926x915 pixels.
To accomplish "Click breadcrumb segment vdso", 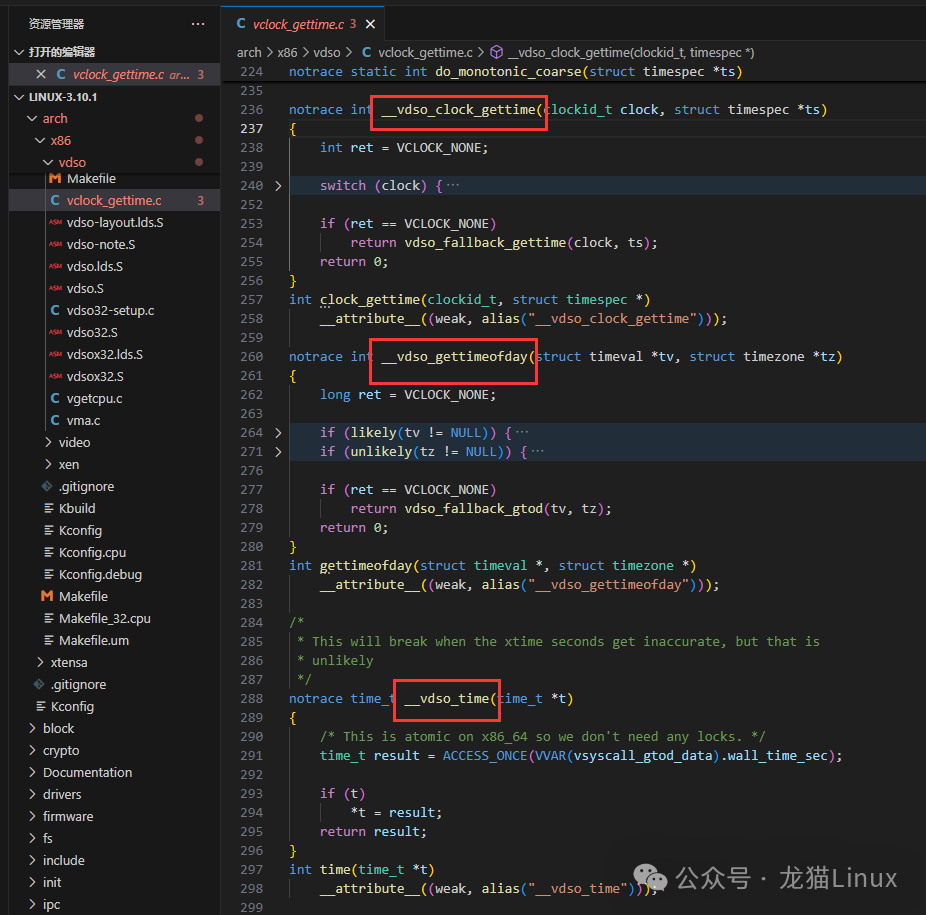I will [x=327, y=53].
